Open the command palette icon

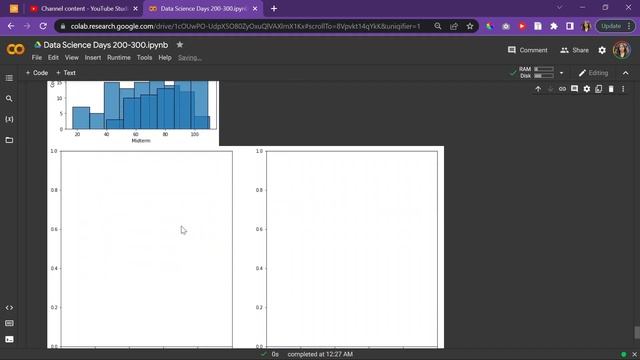coord(9,323)
